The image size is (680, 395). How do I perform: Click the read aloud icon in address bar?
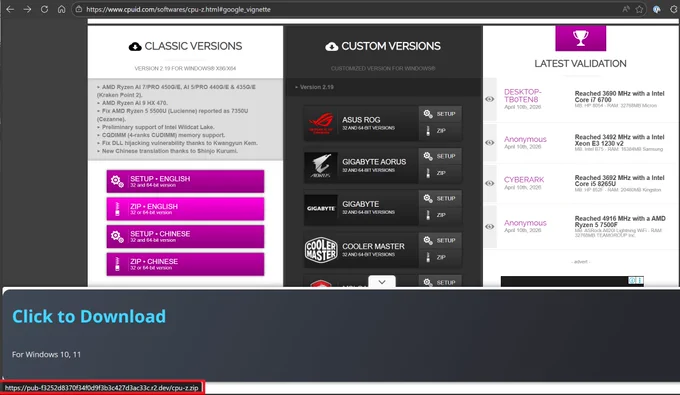click(x=626, y=9)
